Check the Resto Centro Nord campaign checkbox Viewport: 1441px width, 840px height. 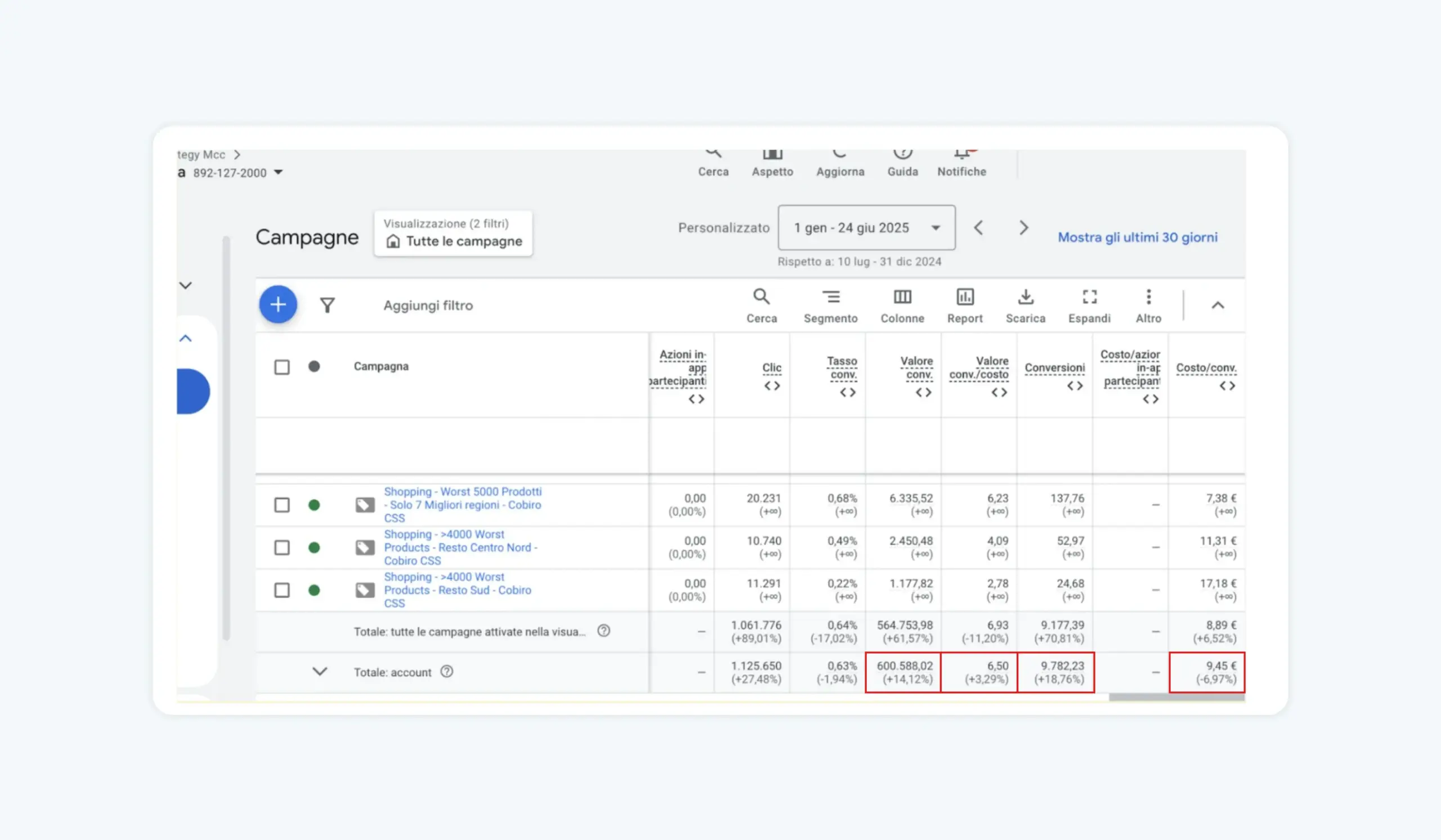click(282, 547)
